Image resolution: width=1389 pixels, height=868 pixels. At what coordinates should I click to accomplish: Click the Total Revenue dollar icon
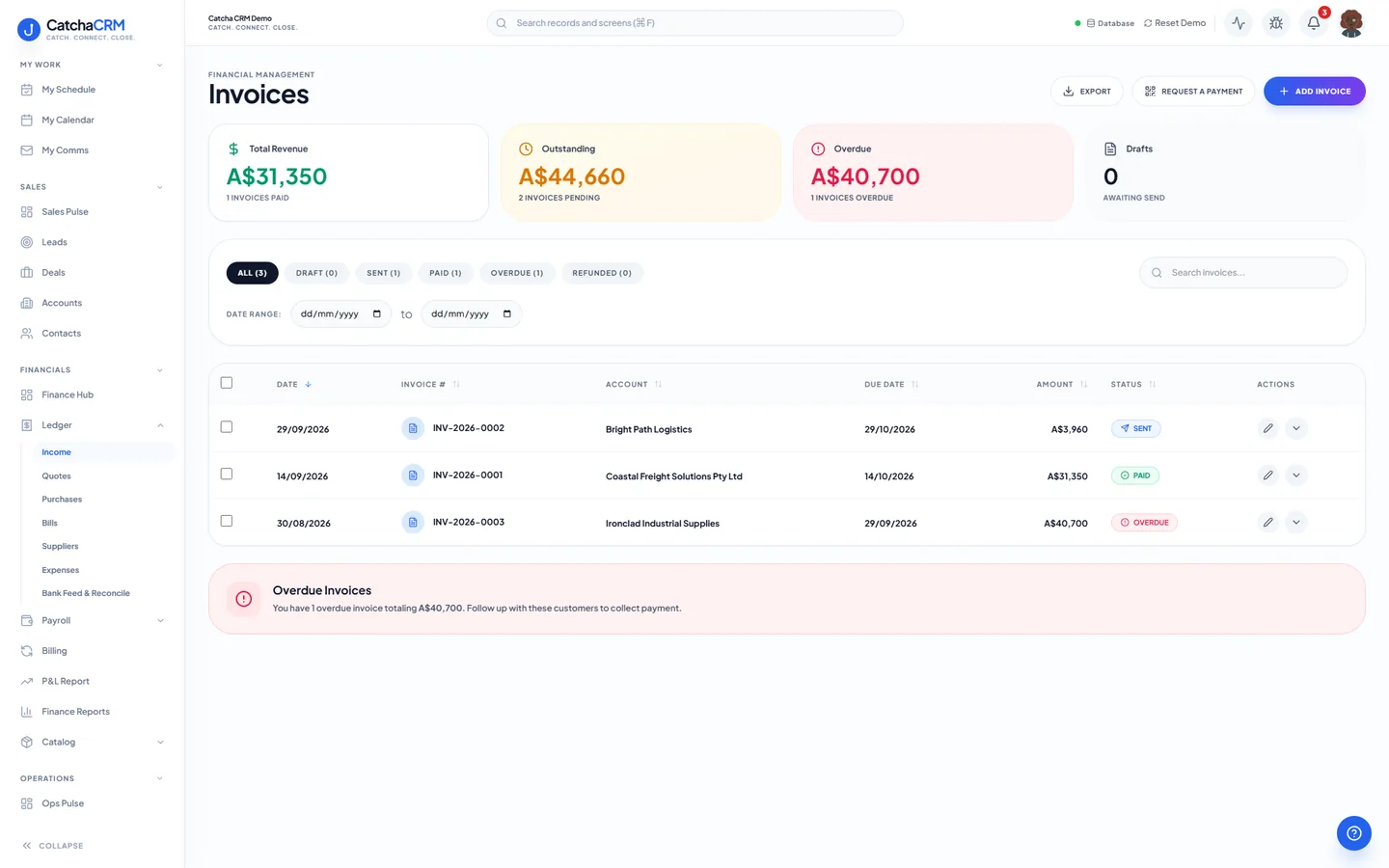point(233,149)
